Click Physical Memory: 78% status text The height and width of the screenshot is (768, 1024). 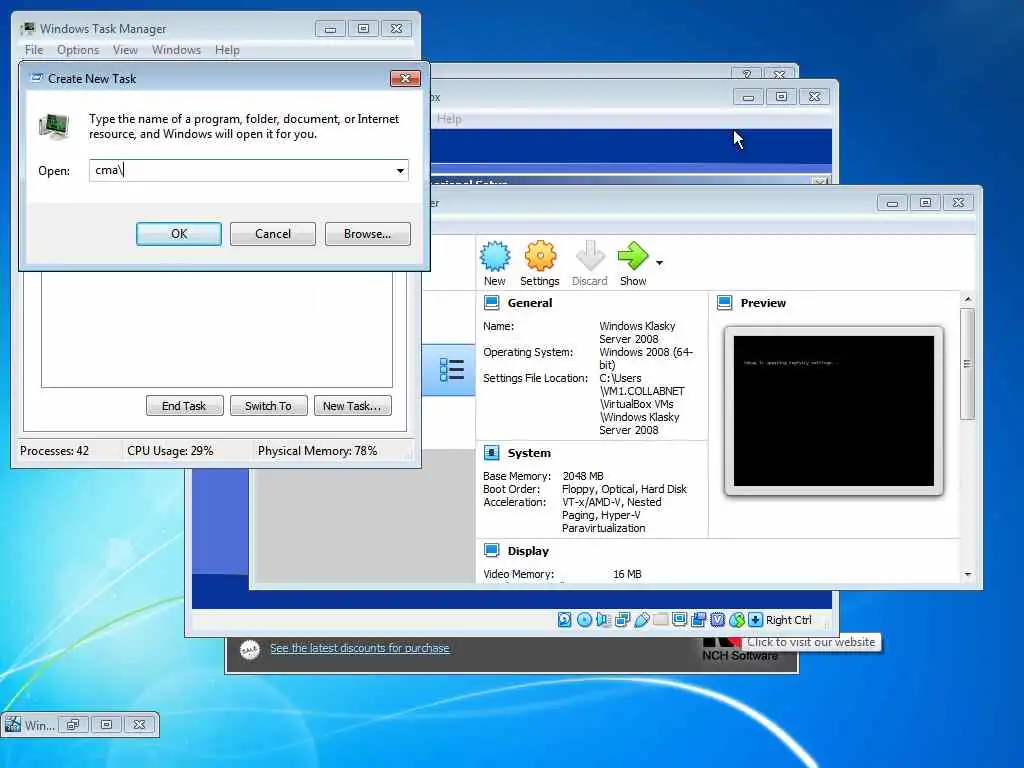click(317, 451)
